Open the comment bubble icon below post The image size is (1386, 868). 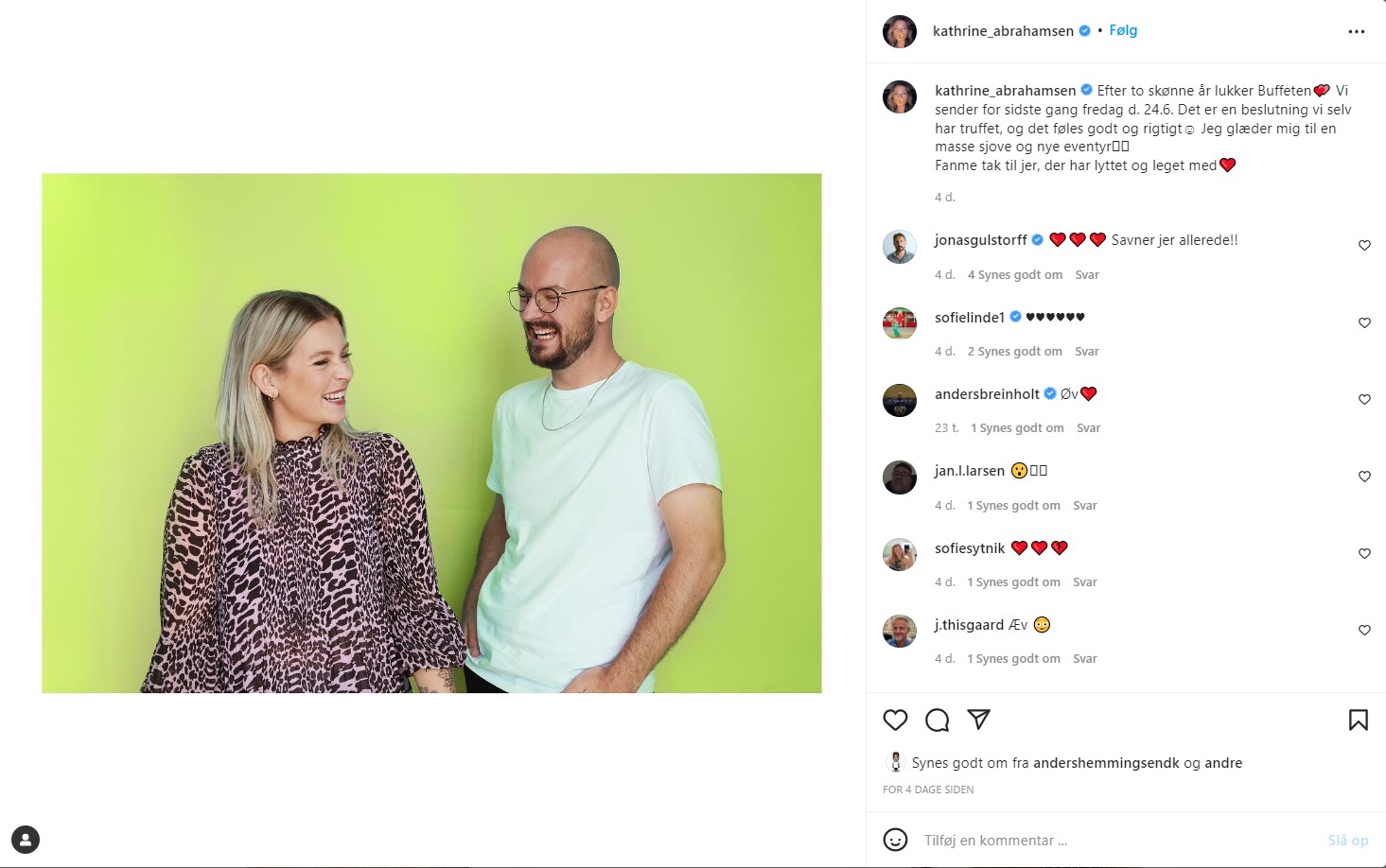click(938, 720)
